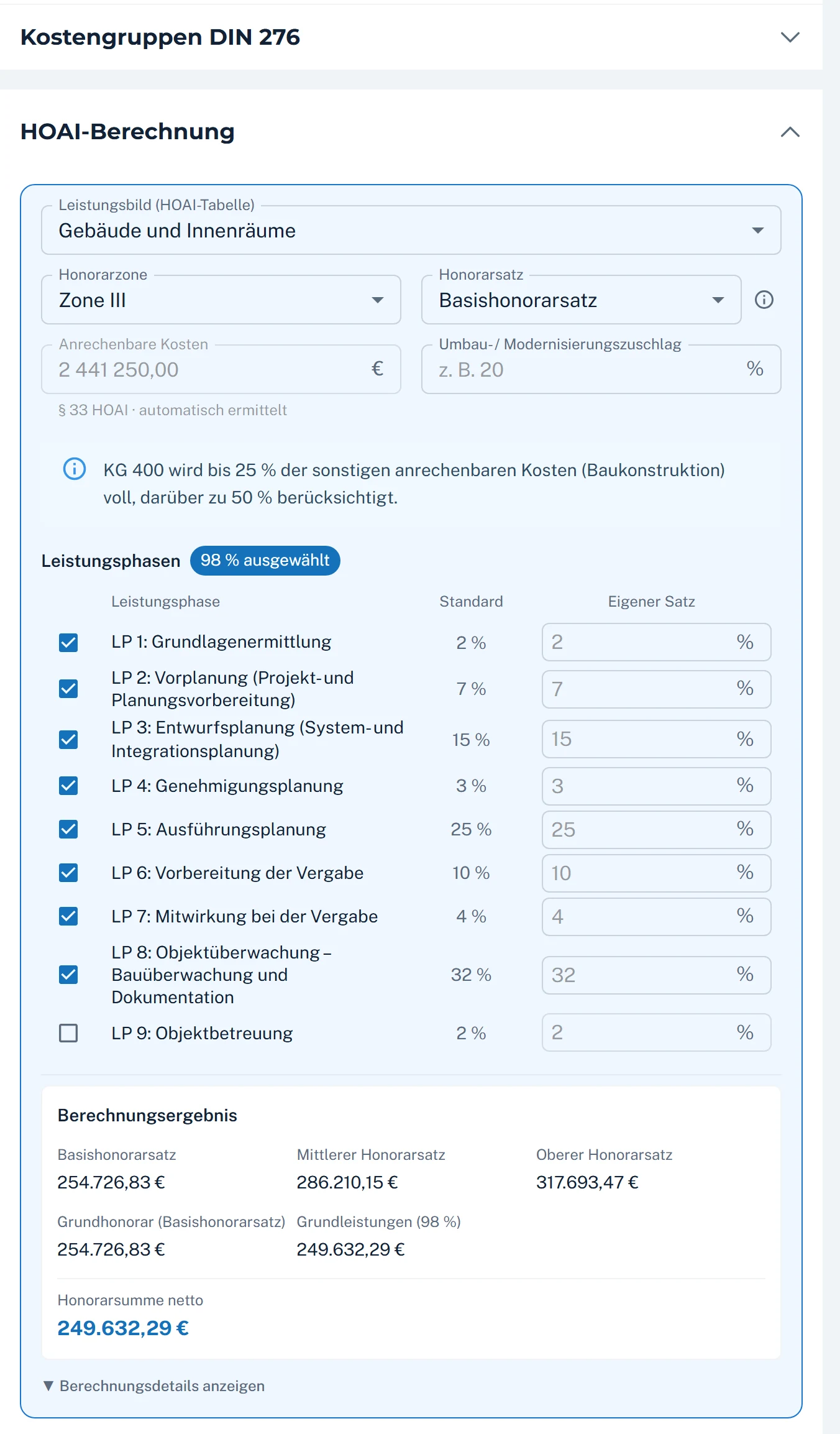Click the Mittlerer Honorarsatz value 286.210,15 €

347,1182
